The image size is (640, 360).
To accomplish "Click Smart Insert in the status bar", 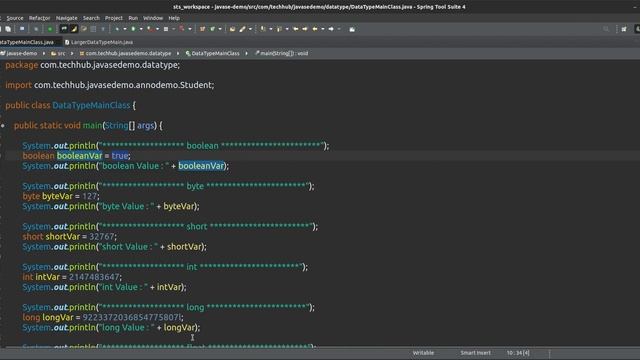I will click(476, 353).
